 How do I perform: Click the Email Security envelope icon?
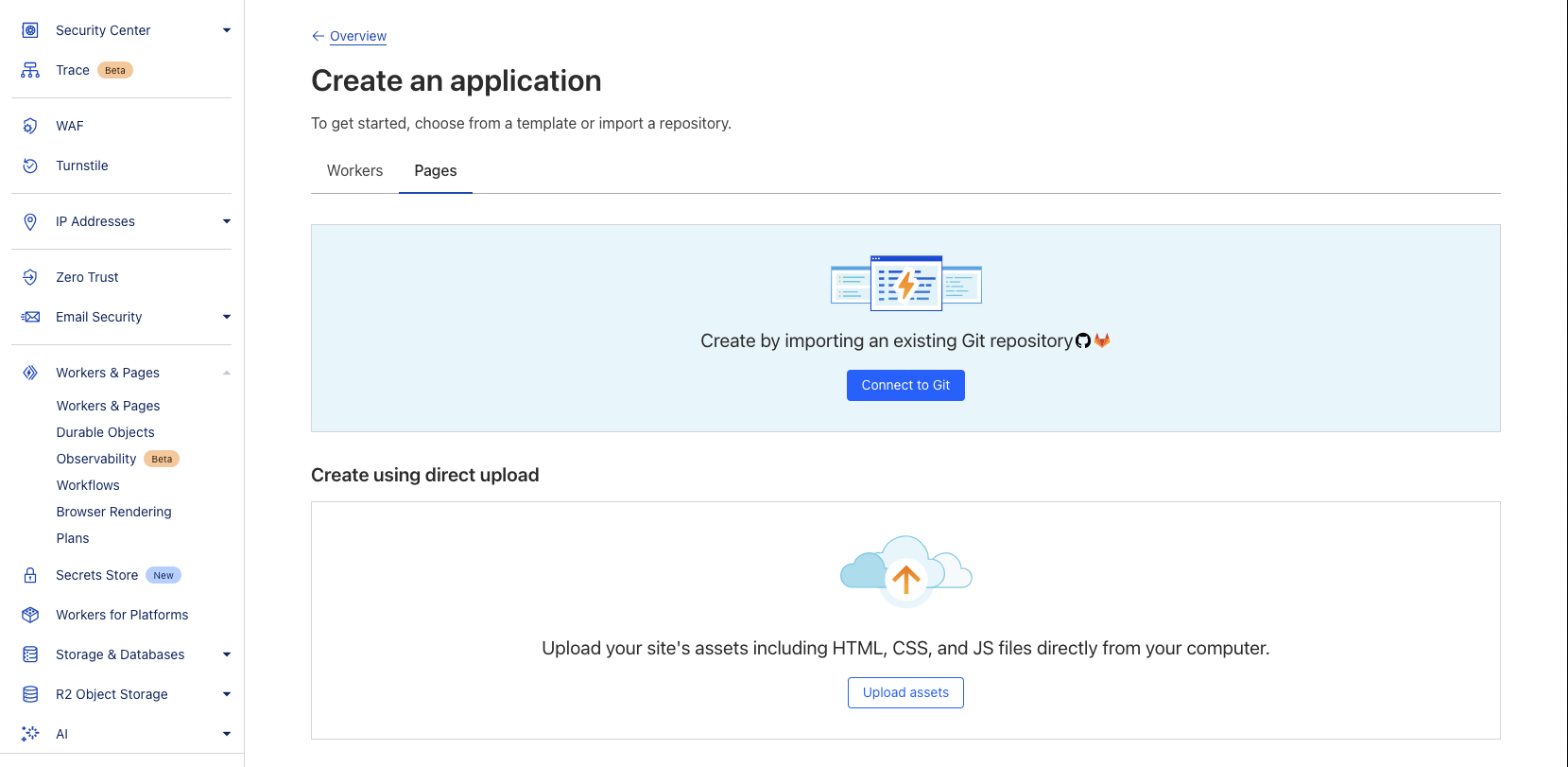pyautogui.click(x=30, y=317)
